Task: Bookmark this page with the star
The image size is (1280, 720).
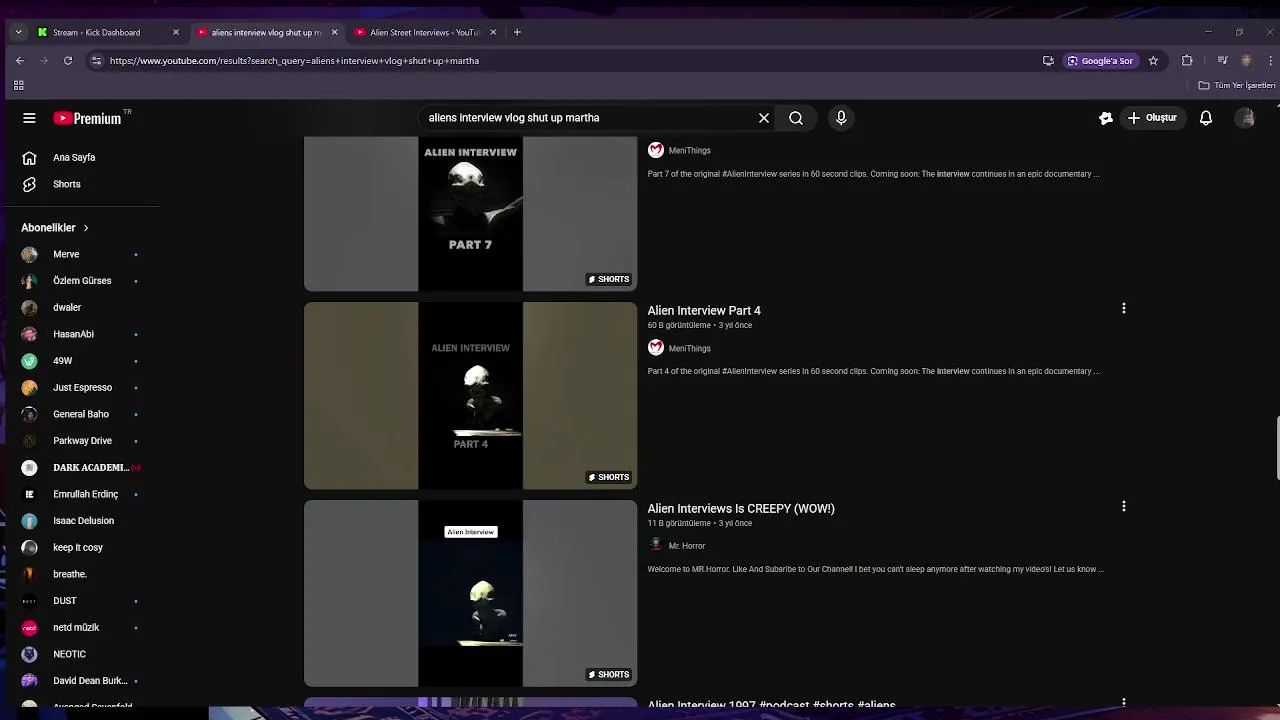Action: coord(1153,60)
